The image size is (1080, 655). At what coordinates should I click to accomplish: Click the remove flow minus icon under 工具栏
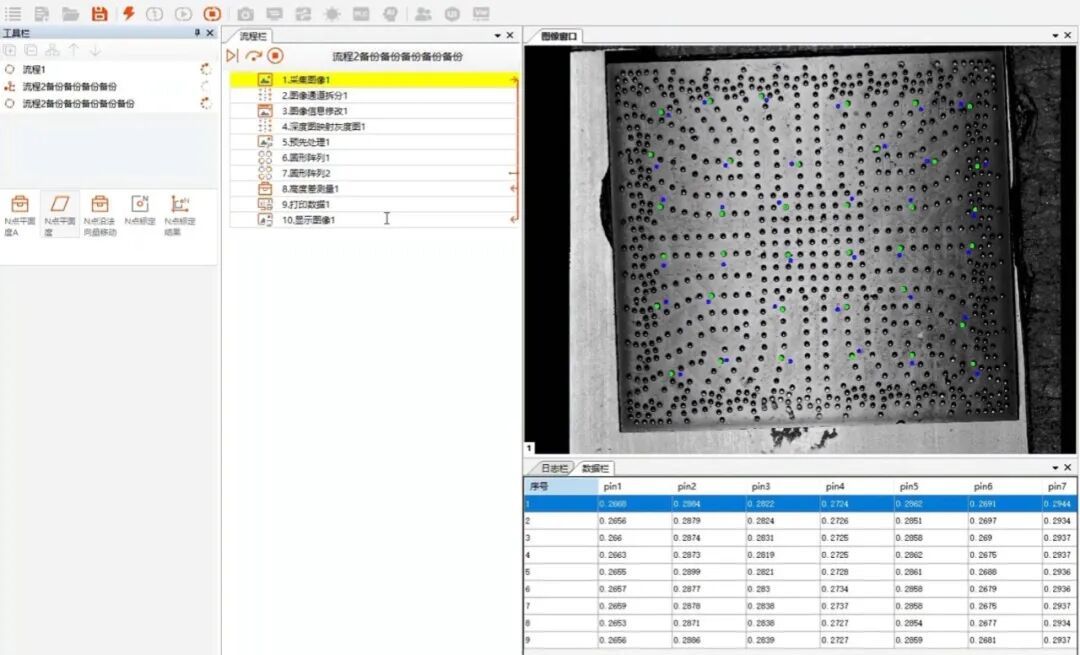point(31,50)
